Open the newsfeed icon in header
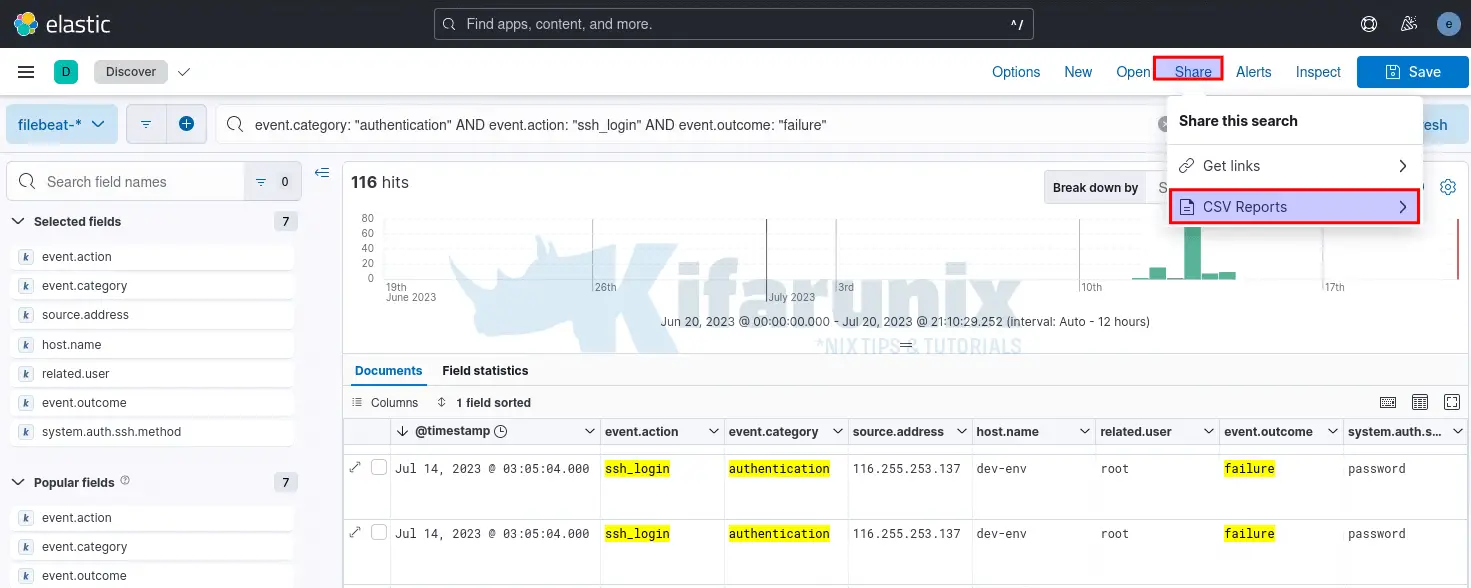1471x588 pixels. (x=1409, y=24)
